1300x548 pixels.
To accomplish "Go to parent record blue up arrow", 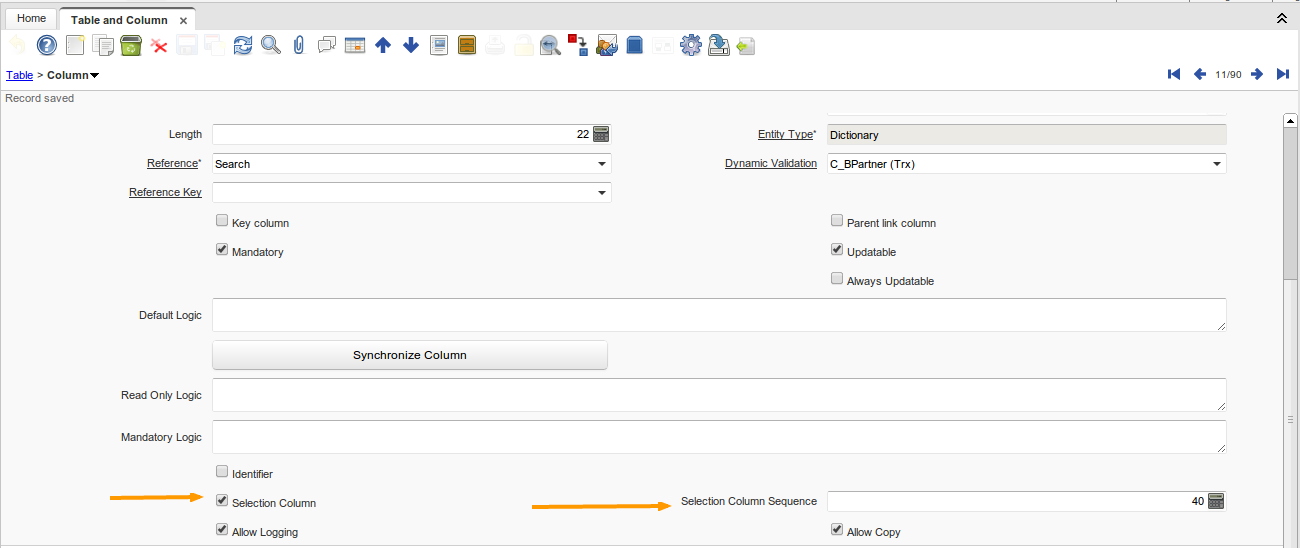I will (382, 45).
